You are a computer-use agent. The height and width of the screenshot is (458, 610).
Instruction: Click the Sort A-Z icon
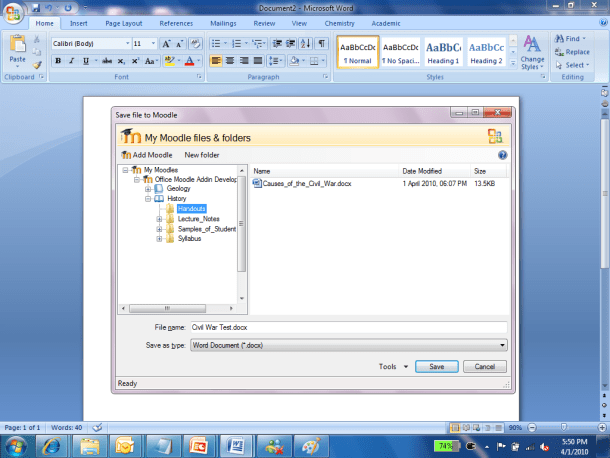click(x=305, y=44)
